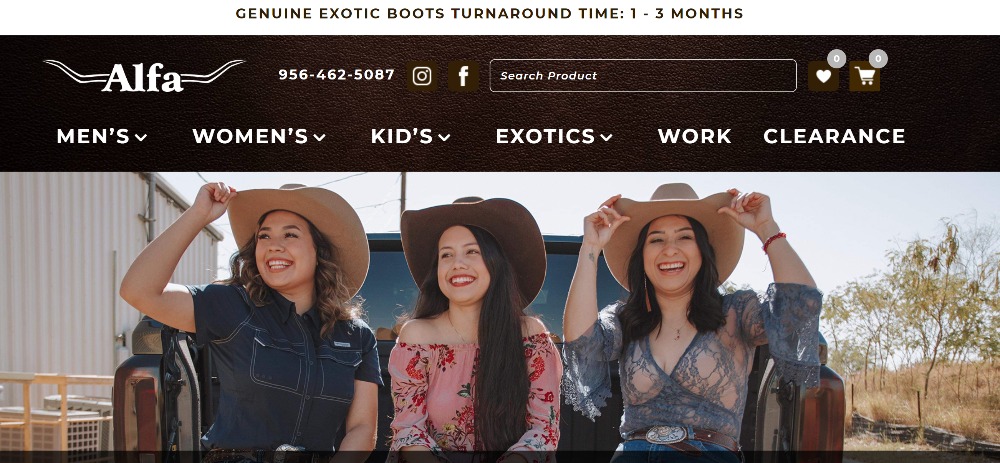The width and height of the screenshot is (1000, 463).
Task: Click the Kid's navigation label
Action: (402, 136)
